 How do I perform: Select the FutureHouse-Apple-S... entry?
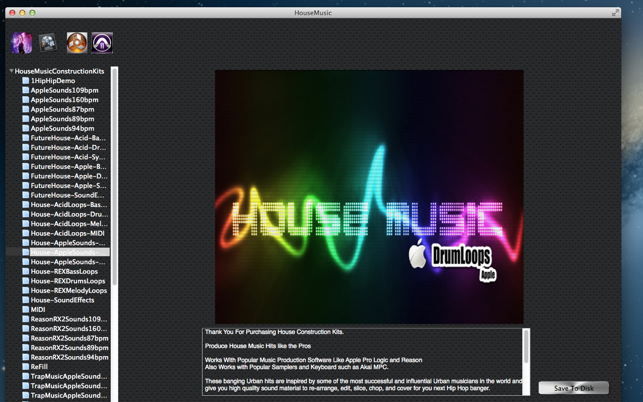pyautogui.click(x=68, y=185)
